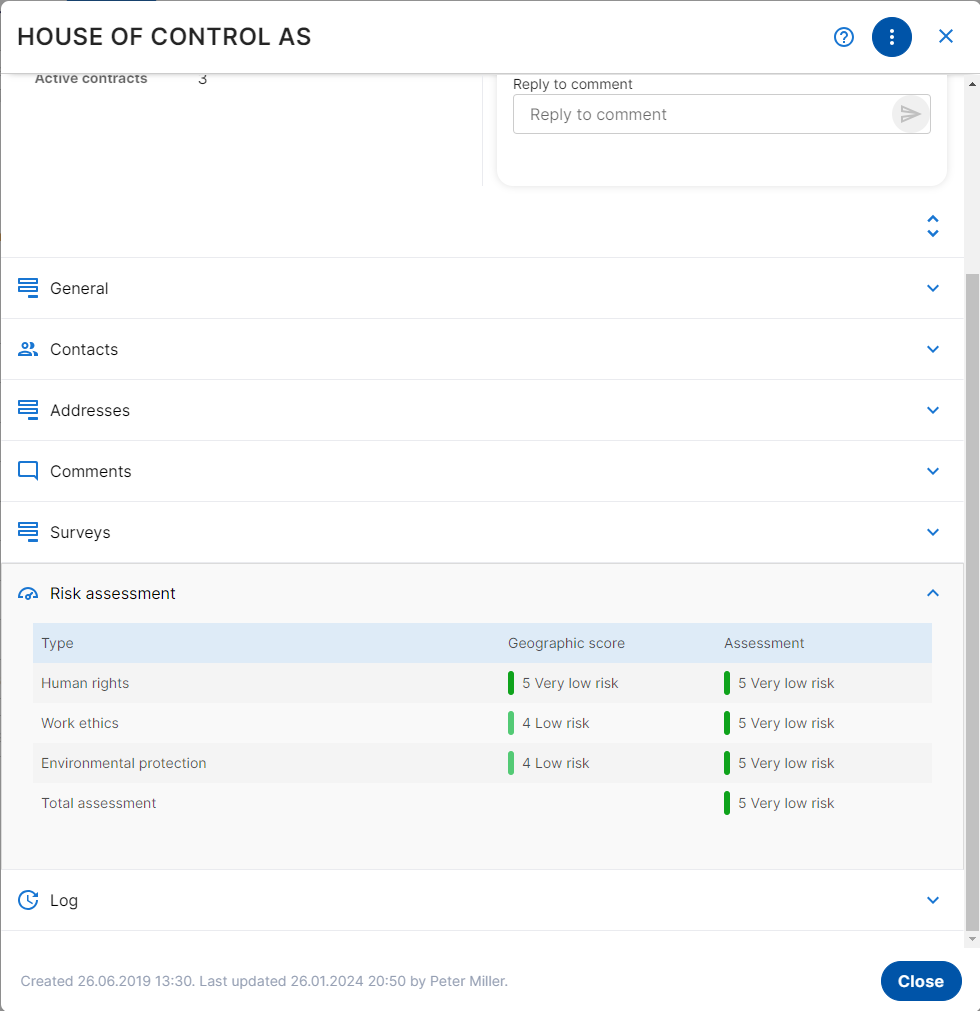Screen dimensions: 980x1011
Task: Open the Addresses section title
Action: click(x=90, y=410)
